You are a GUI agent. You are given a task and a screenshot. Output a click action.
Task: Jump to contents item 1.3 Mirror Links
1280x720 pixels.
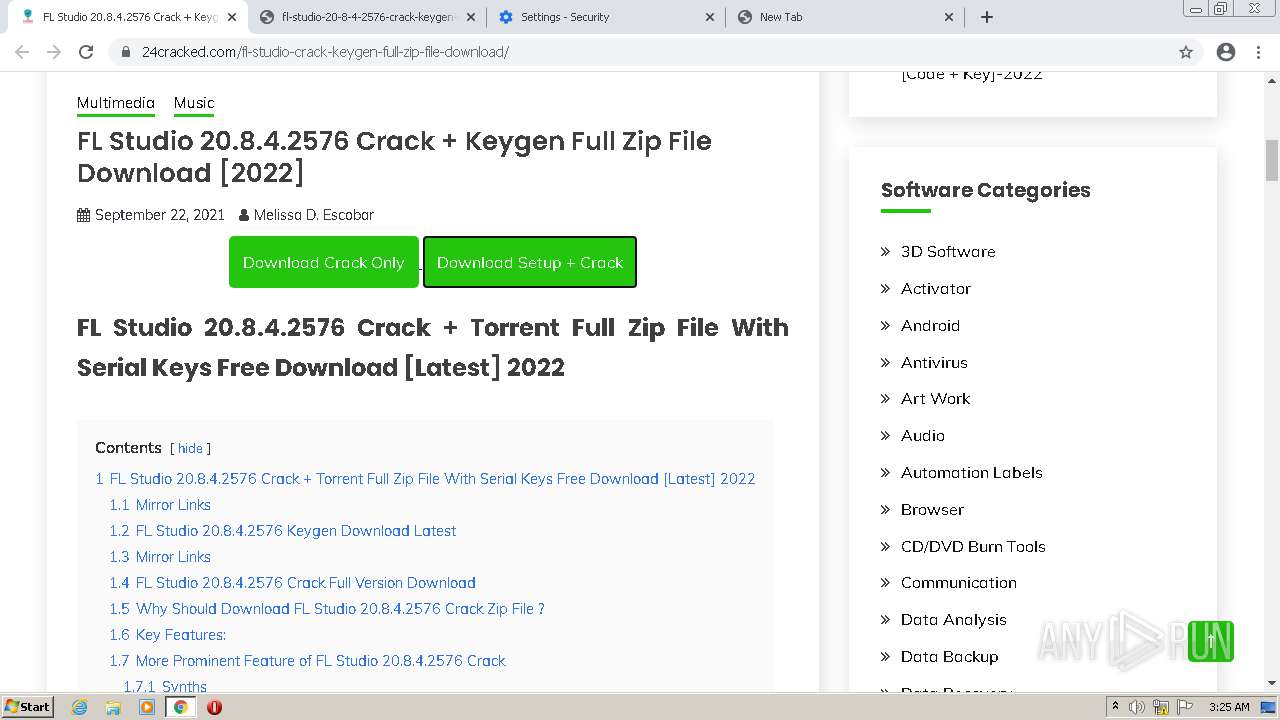[x=160, y=557]
